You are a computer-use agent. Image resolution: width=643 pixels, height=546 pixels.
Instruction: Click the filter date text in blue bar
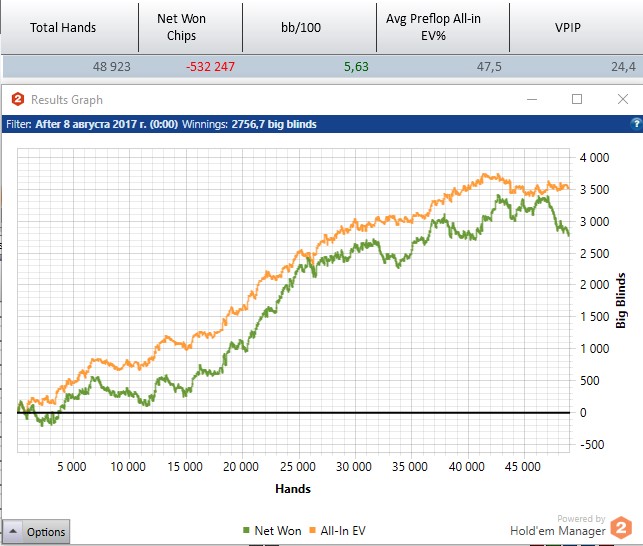tap(107, 124)
